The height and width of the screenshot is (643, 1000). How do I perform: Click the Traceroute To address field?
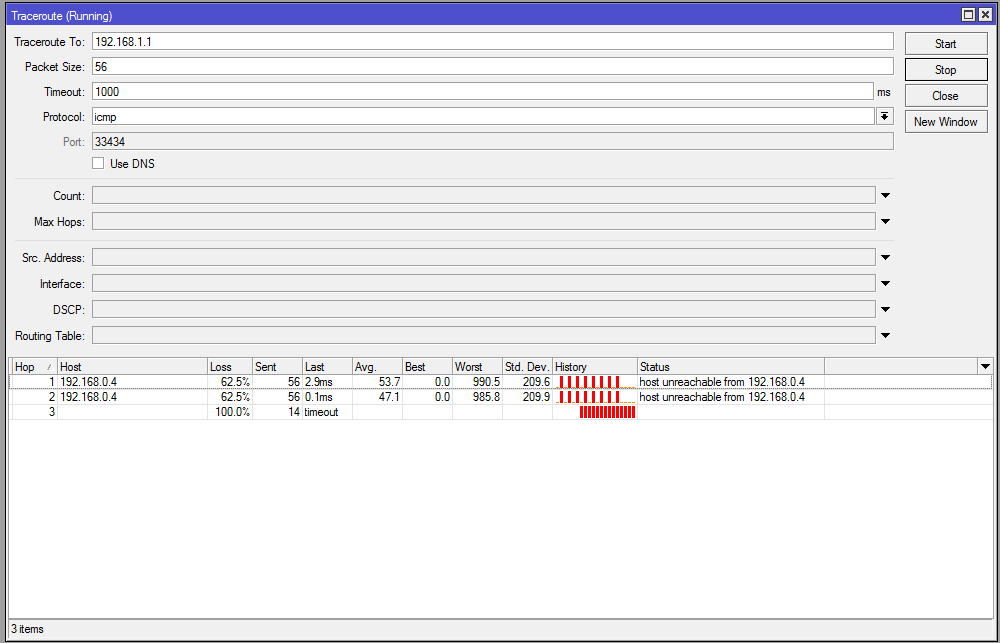coord(492,41)
